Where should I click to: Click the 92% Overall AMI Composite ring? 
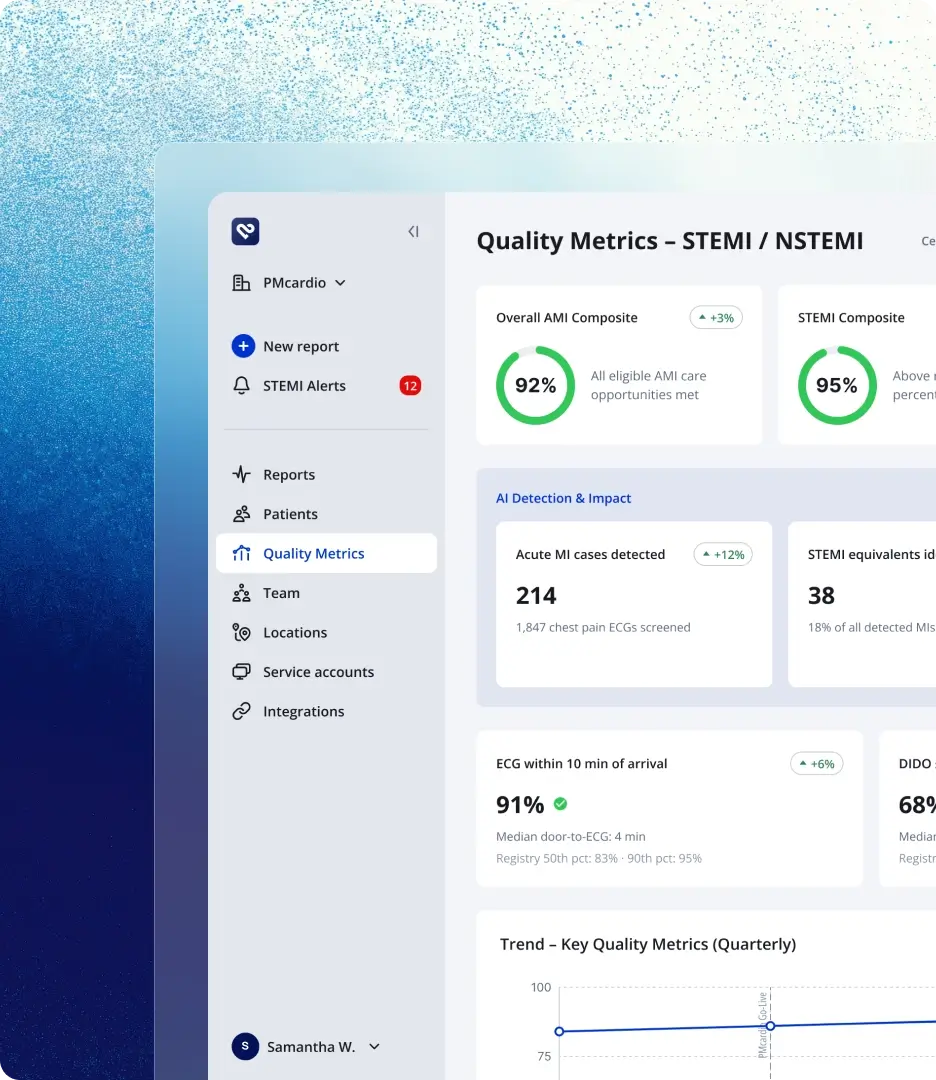(x=535, y=385)
